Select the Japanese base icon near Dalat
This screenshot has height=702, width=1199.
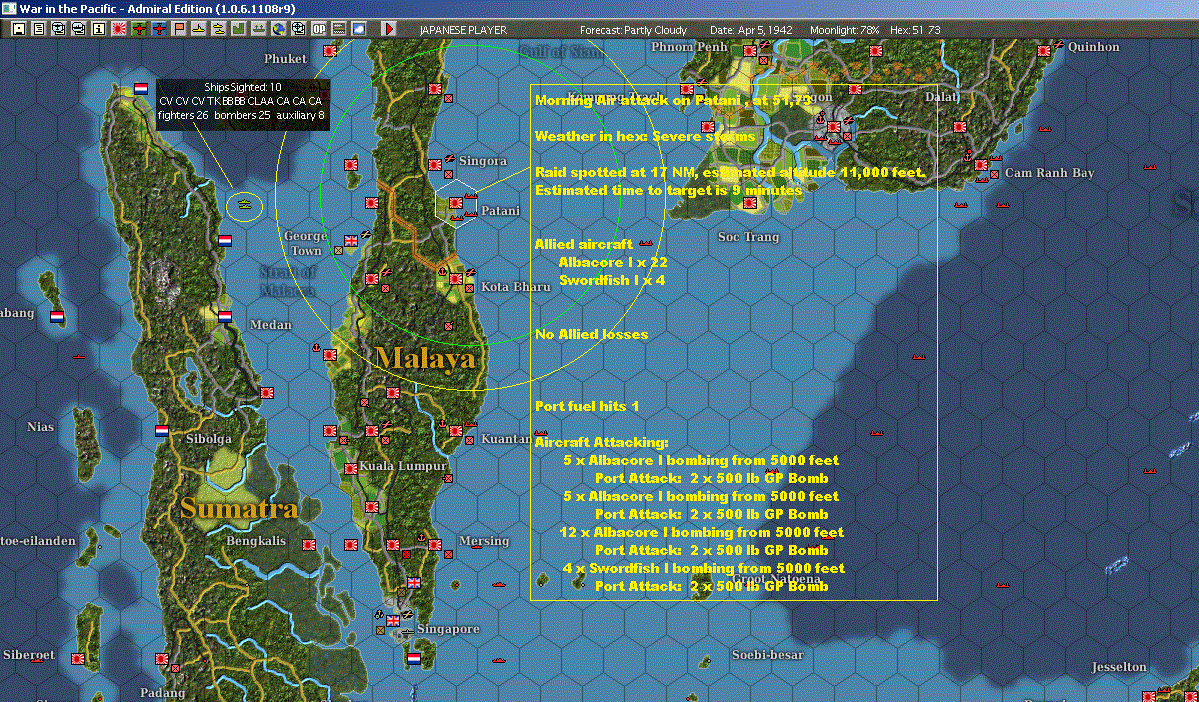coord(960,127)
